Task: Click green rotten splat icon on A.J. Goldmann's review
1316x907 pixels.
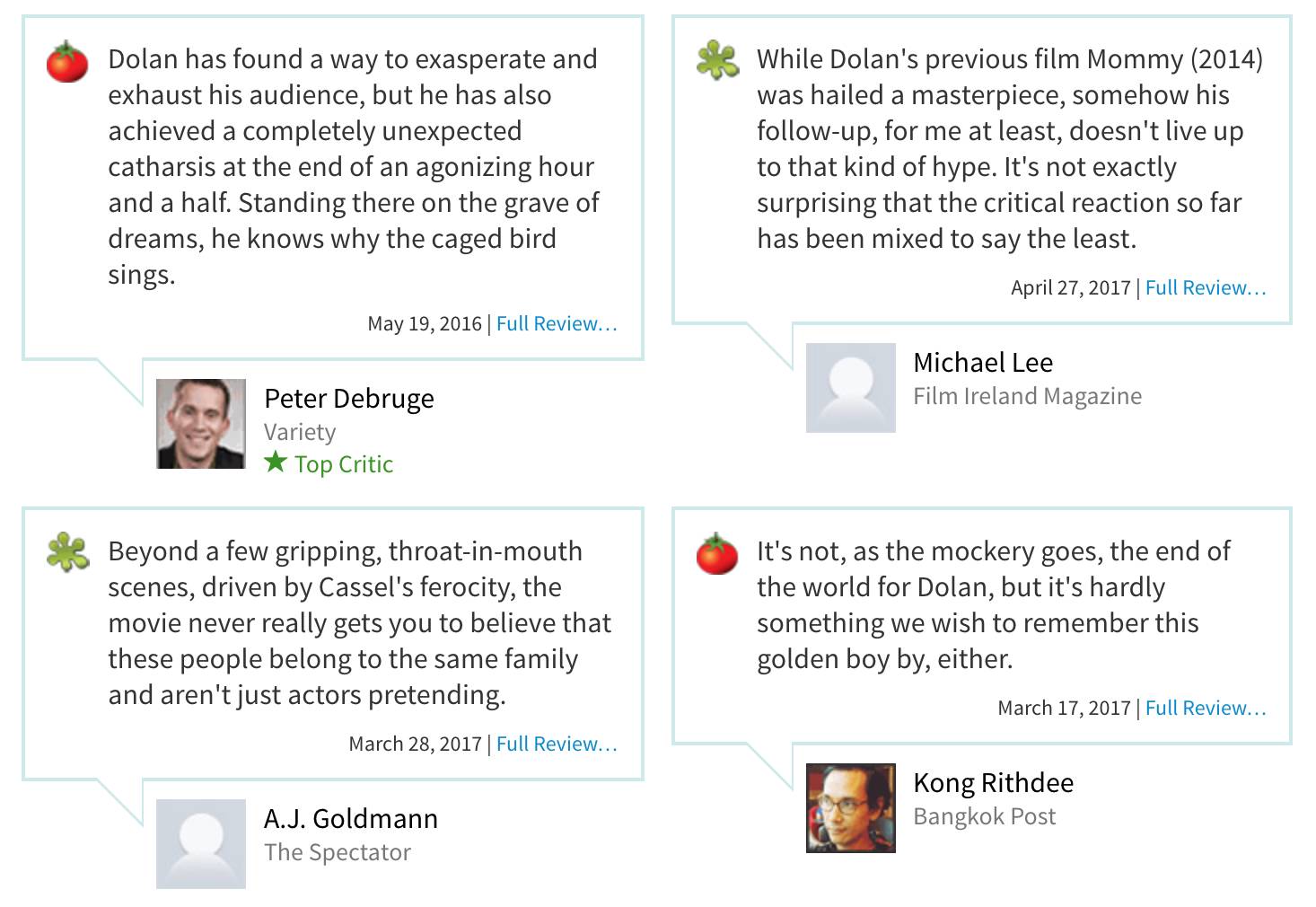Action: (67, 552)
